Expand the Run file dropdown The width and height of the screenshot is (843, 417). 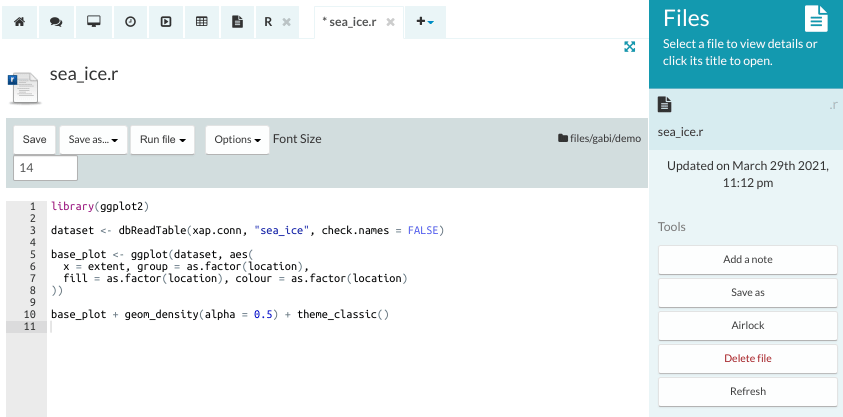(x=165, y=140)
